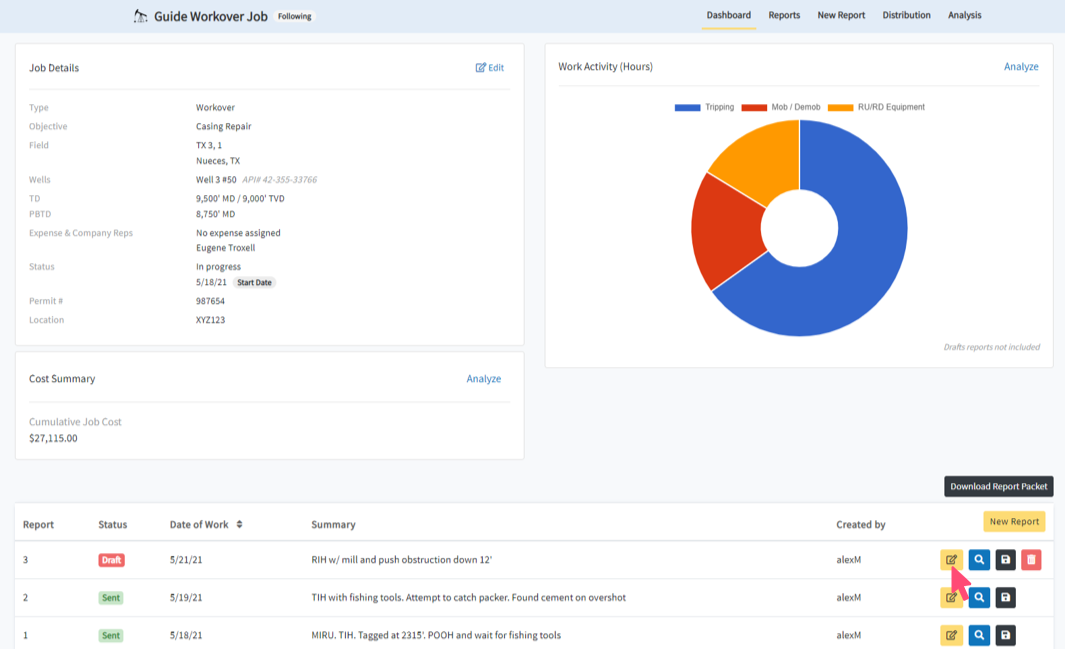This screenshot has width=1065, height=649.
Task: Toggle the Tripping legend swatch
Action: point(687,107)
